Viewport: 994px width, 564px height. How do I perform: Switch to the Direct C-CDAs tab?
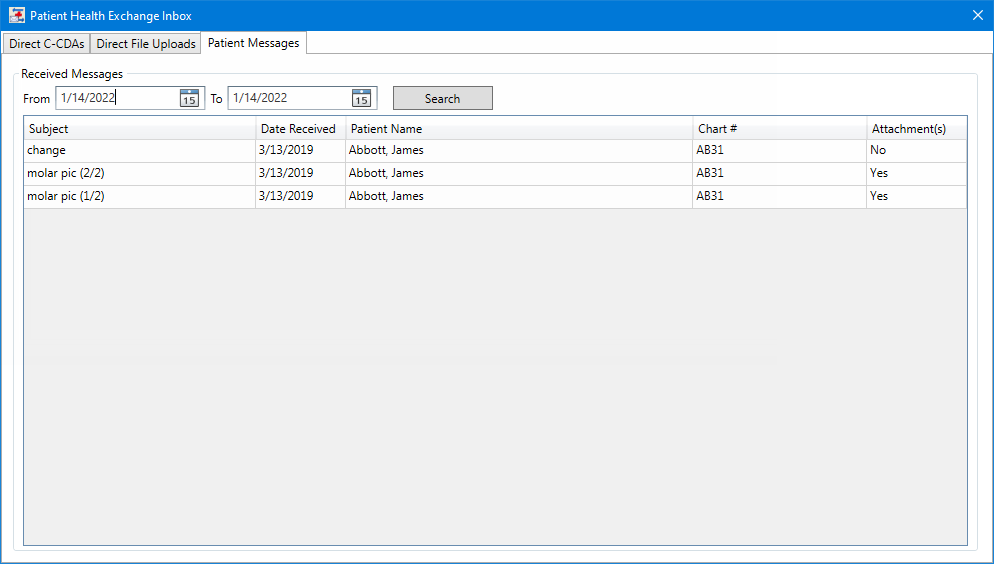tap(46, 44)
